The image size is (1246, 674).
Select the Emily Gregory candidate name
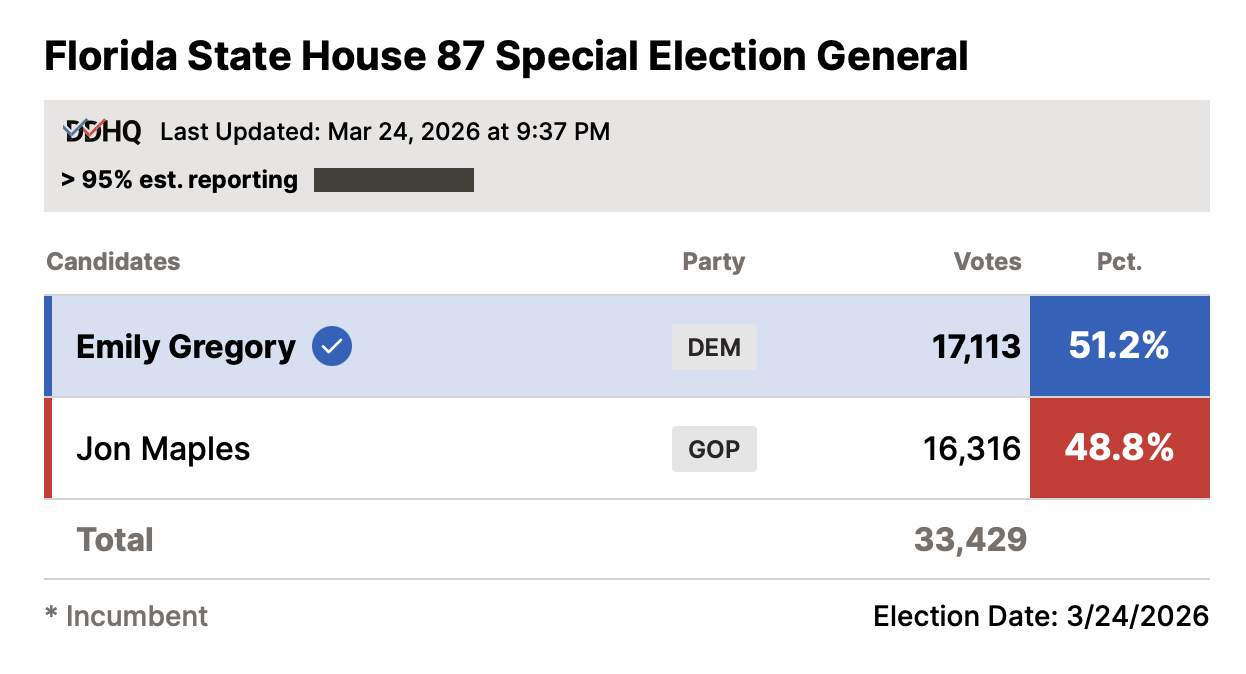[186, 347]
